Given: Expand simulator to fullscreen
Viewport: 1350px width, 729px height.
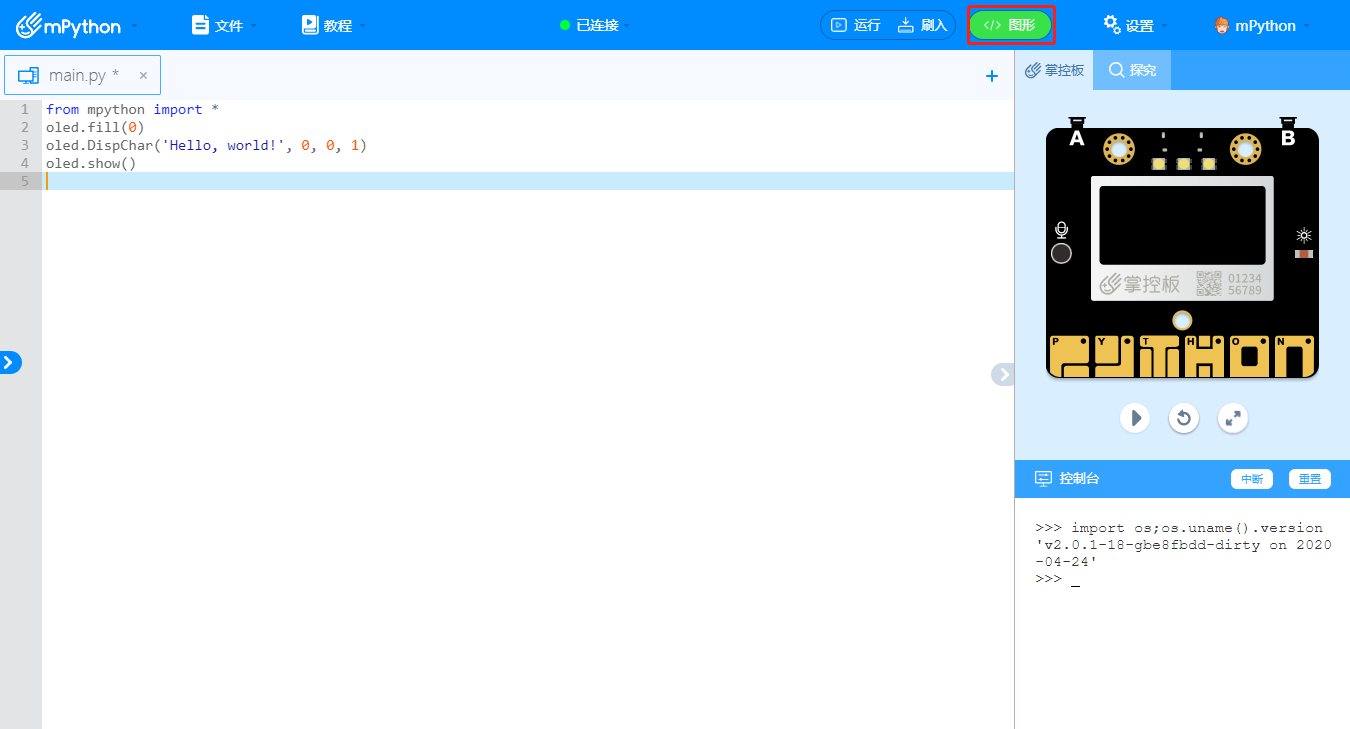Looking at the screenshot, I should (x=1233, y=417).
